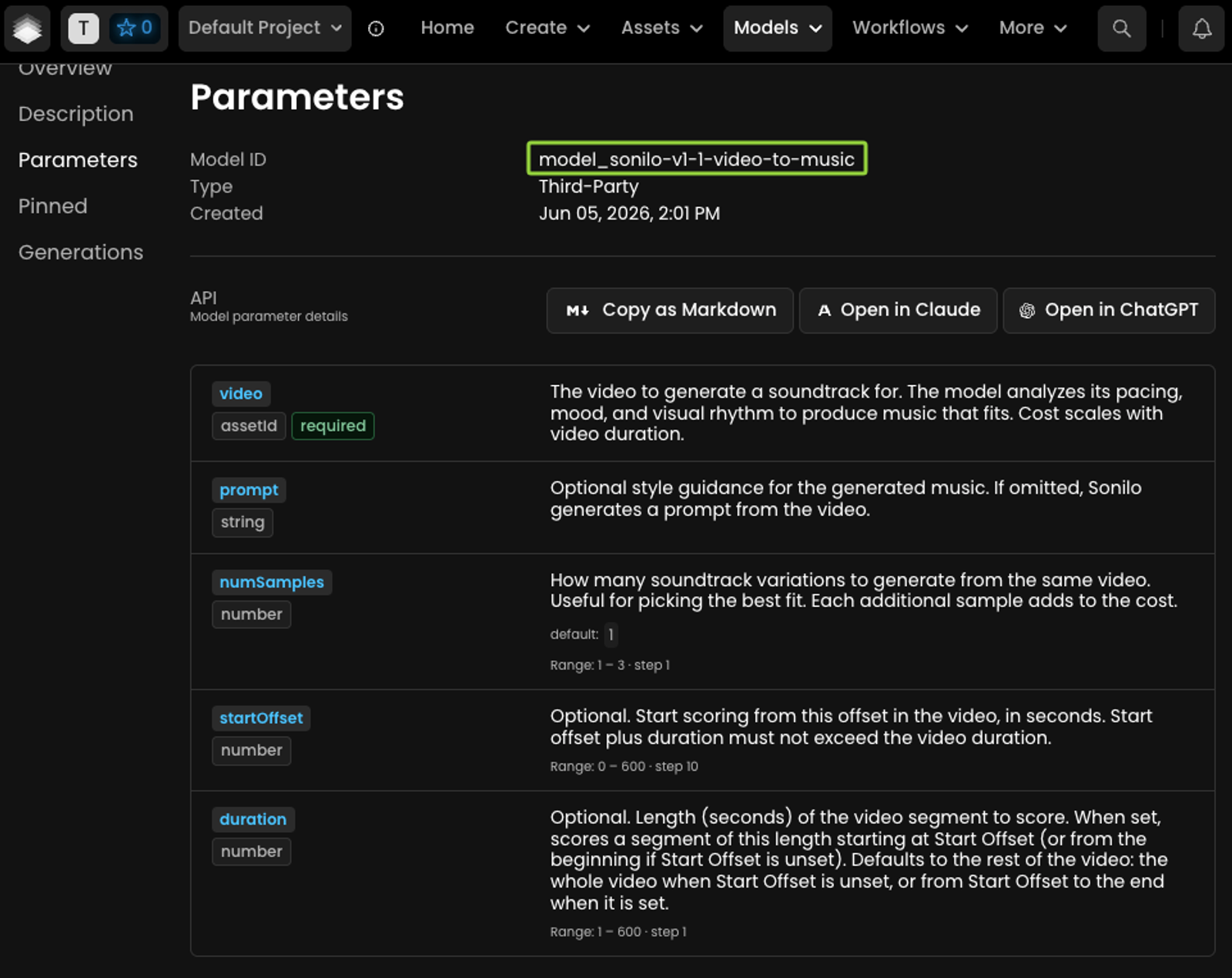The height and width of the screenshot is (978, 1232).
Task: Click the Parameters page heading
Action: point(297,97)
